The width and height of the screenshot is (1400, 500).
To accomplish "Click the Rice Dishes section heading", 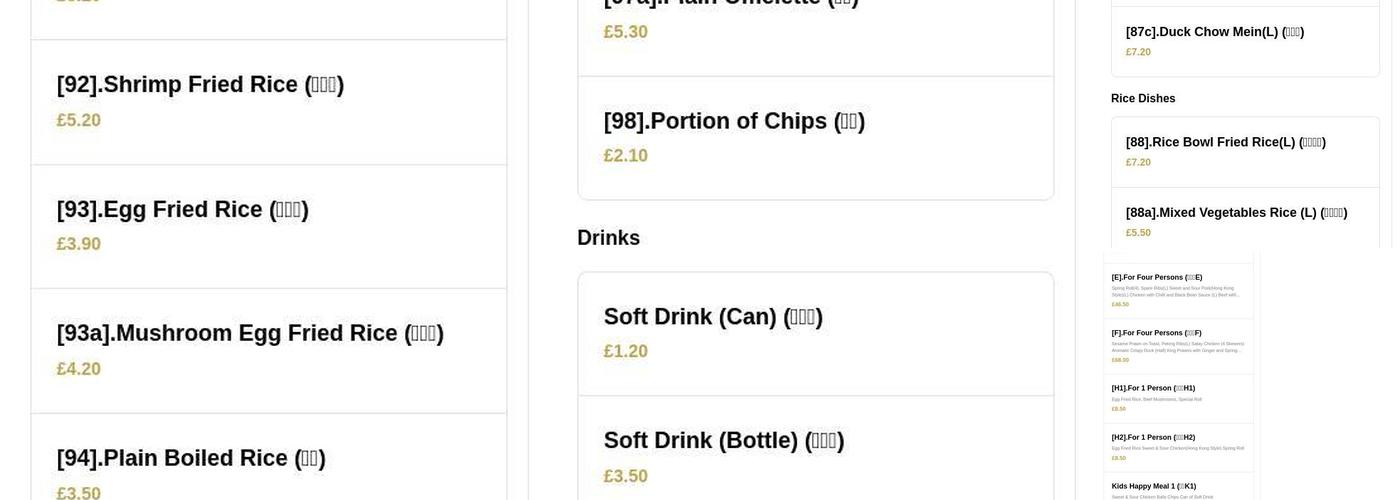I will (1143, 98).
